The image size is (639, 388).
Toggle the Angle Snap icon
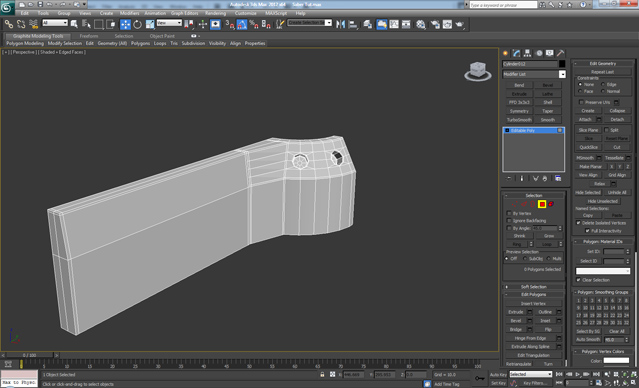[242, 24]
